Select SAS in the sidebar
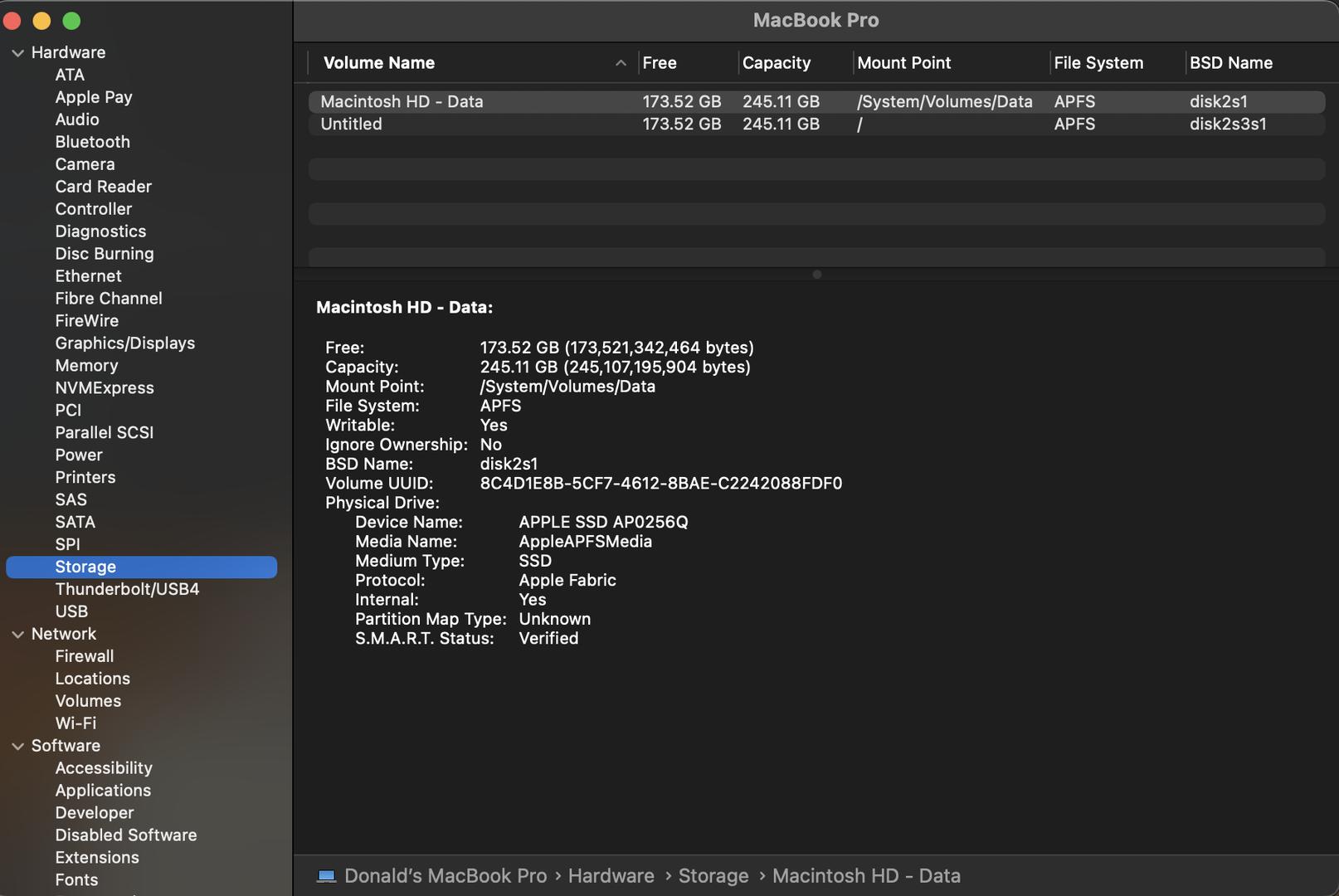The width and height of the screenshot is (1339, 896). (x=71, y=500)
